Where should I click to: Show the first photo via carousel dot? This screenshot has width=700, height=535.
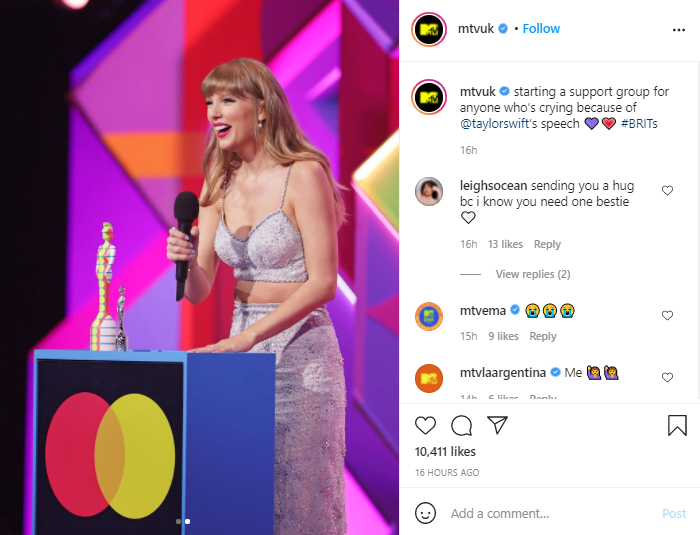click(179, 521)
